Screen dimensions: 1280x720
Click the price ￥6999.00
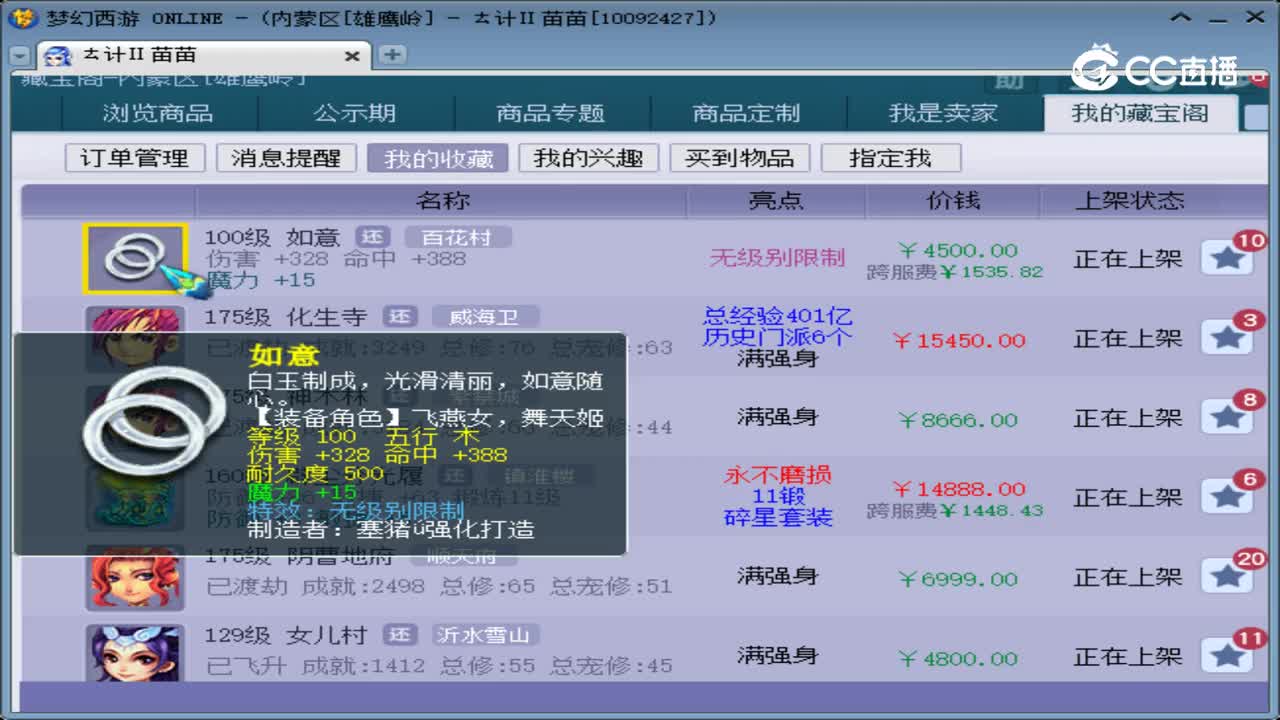pos(957,579)
